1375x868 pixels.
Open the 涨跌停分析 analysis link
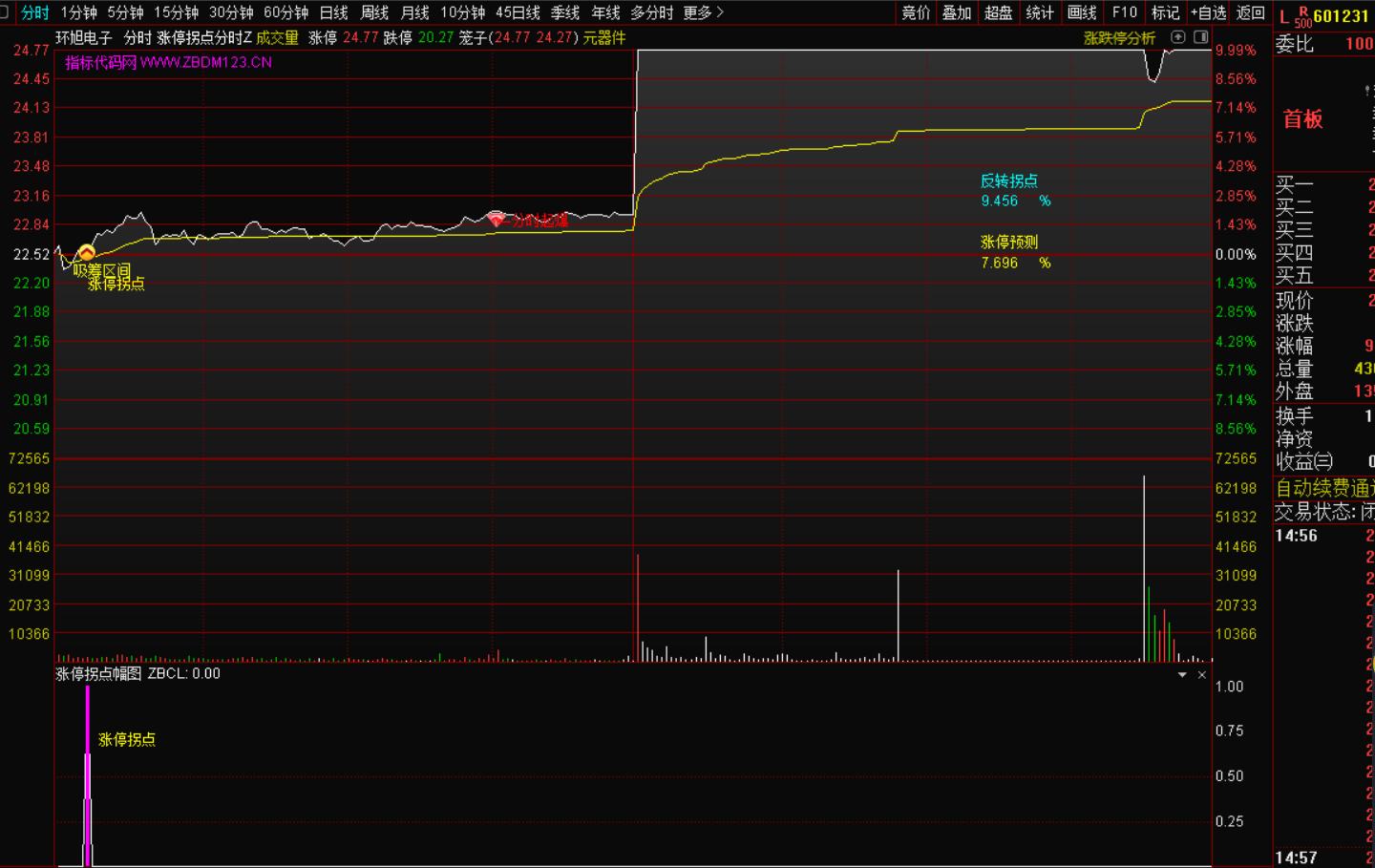[1119, 38]
